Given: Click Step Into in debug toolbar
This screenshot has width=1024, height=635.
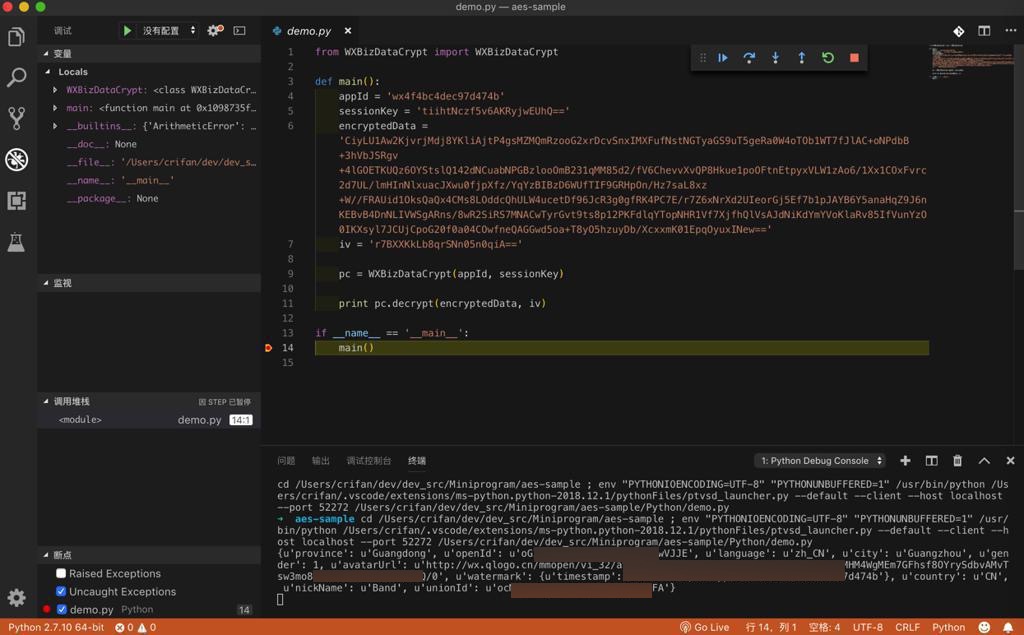Looking at the screenshot, I should click(775, 58).
